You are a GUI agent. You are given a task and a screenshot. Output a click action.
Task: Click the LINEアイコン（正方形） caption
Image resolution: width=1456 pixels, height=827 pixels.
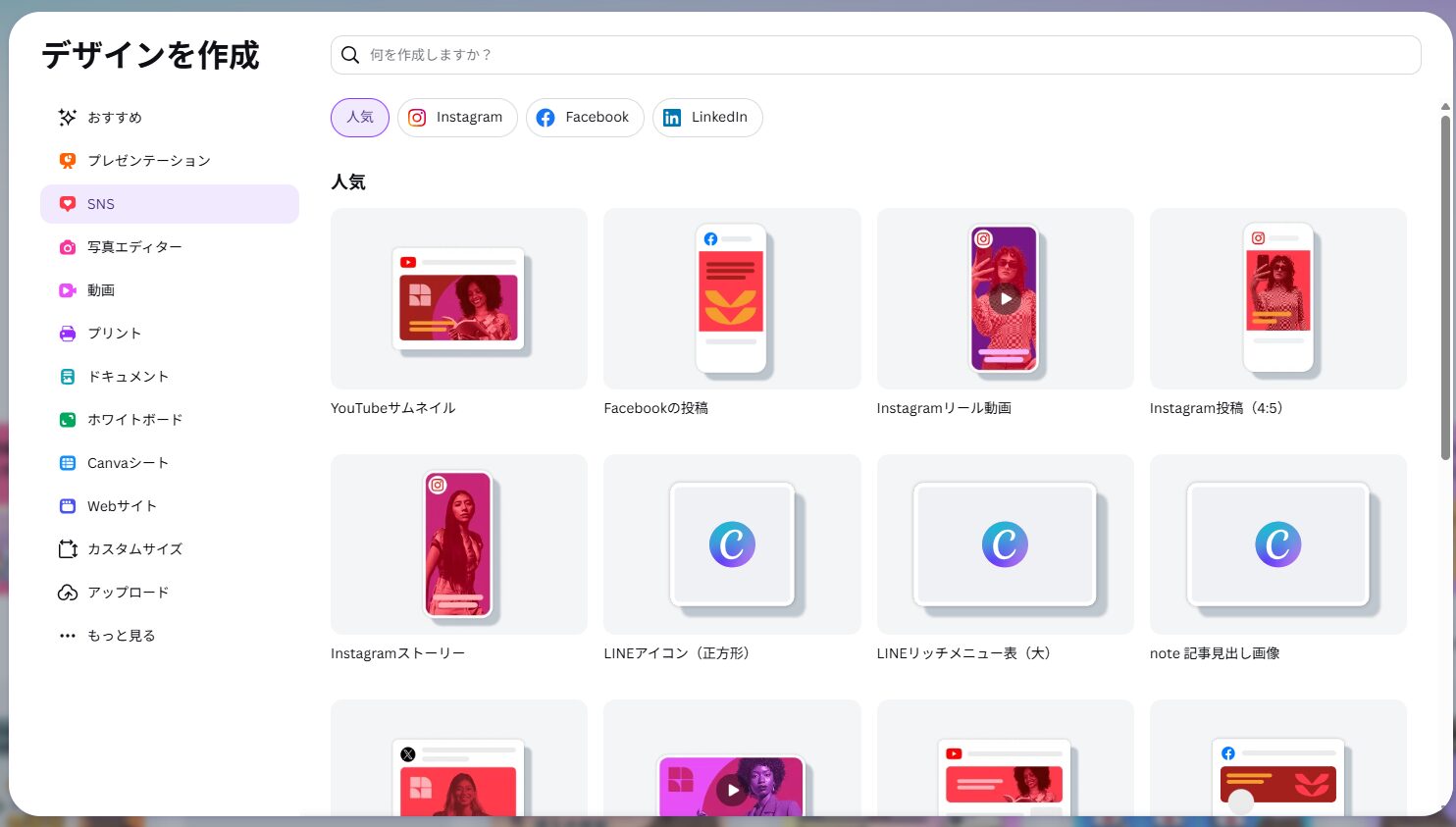(677, 653)
